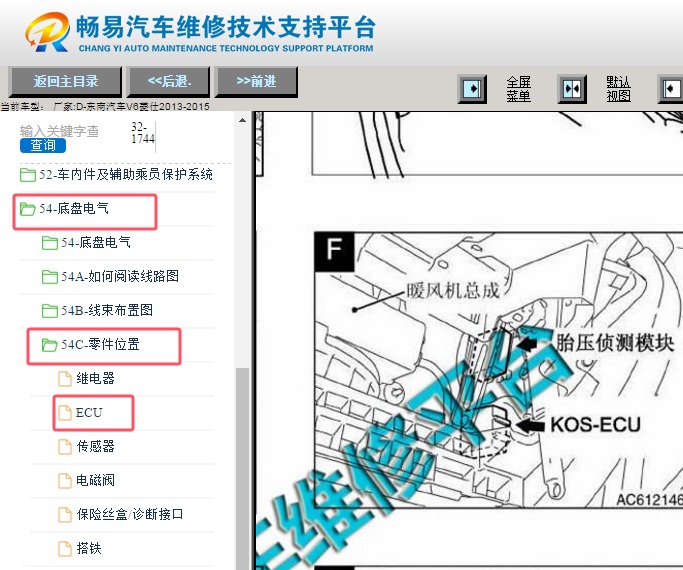The image size is (683, 570).
Task: Open the ECU page
Action: click(89, 412)
